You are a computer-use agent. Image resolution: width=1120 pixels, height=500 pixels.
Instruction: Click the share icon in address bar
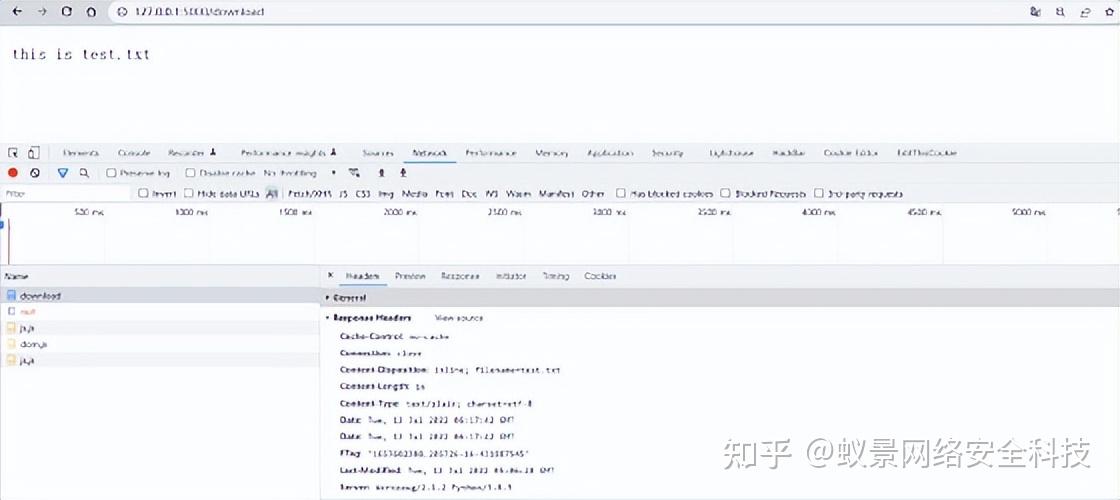click(1086, 11)
